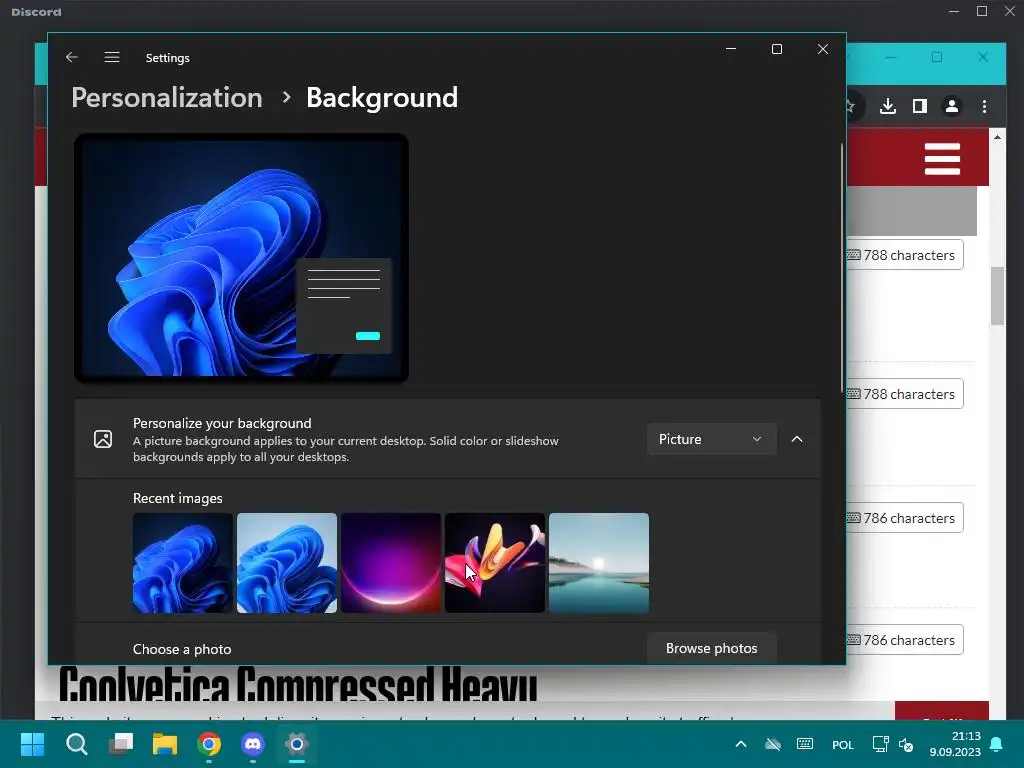
Task: Select the lake landscape recent image
Action: [x=599, y=563]
